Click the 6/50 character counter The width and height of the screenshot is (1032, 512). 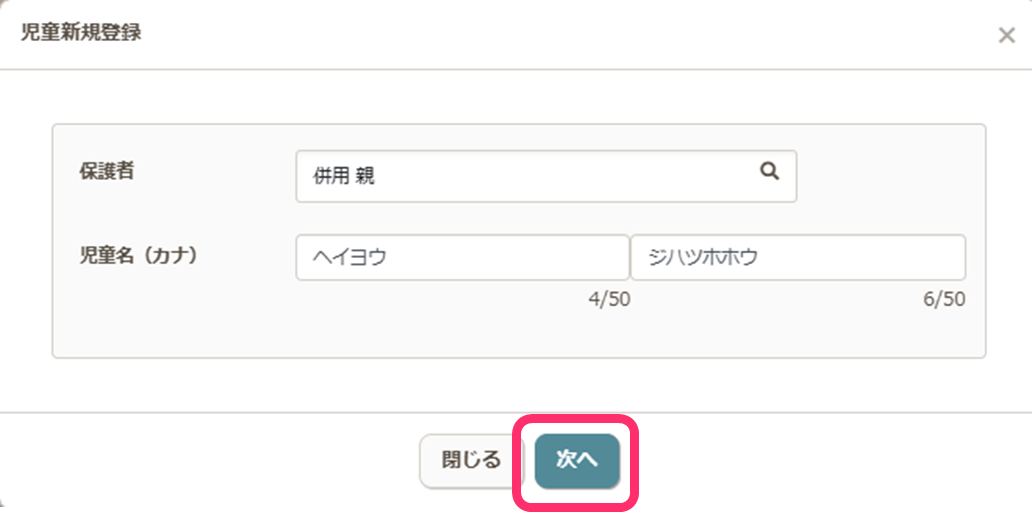click(x=944, y=300)
